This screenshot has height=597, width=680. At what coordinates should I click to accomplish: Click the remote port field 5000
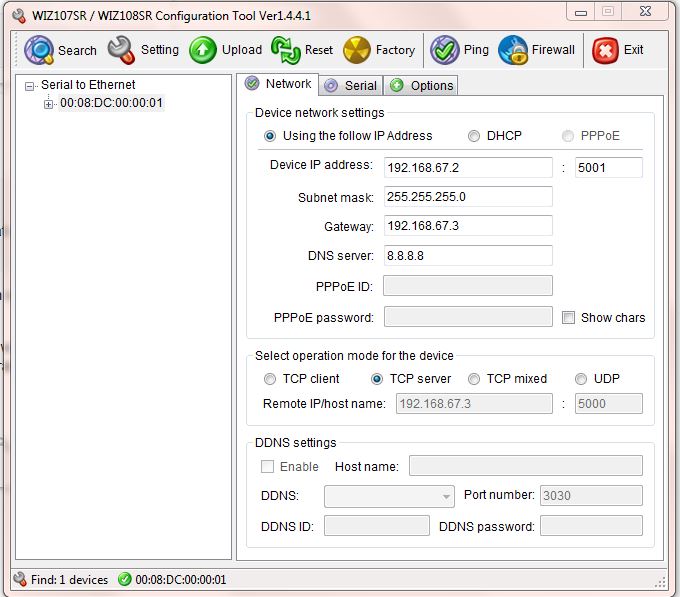point(608,404)
